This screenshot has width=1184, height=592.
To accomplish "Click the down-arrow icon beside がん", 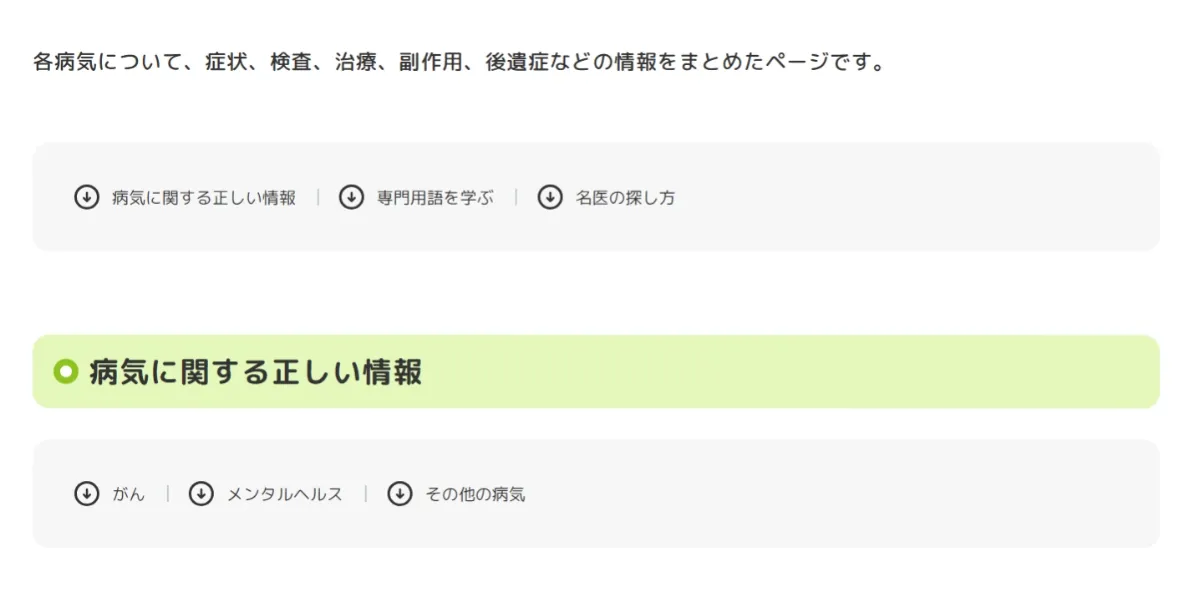I will (87, 493).
